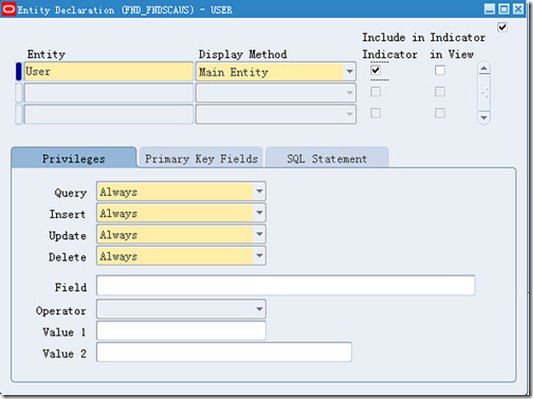533x399 pixels.
Task: Expand the Update privilege dropdown
Action: 259,234
